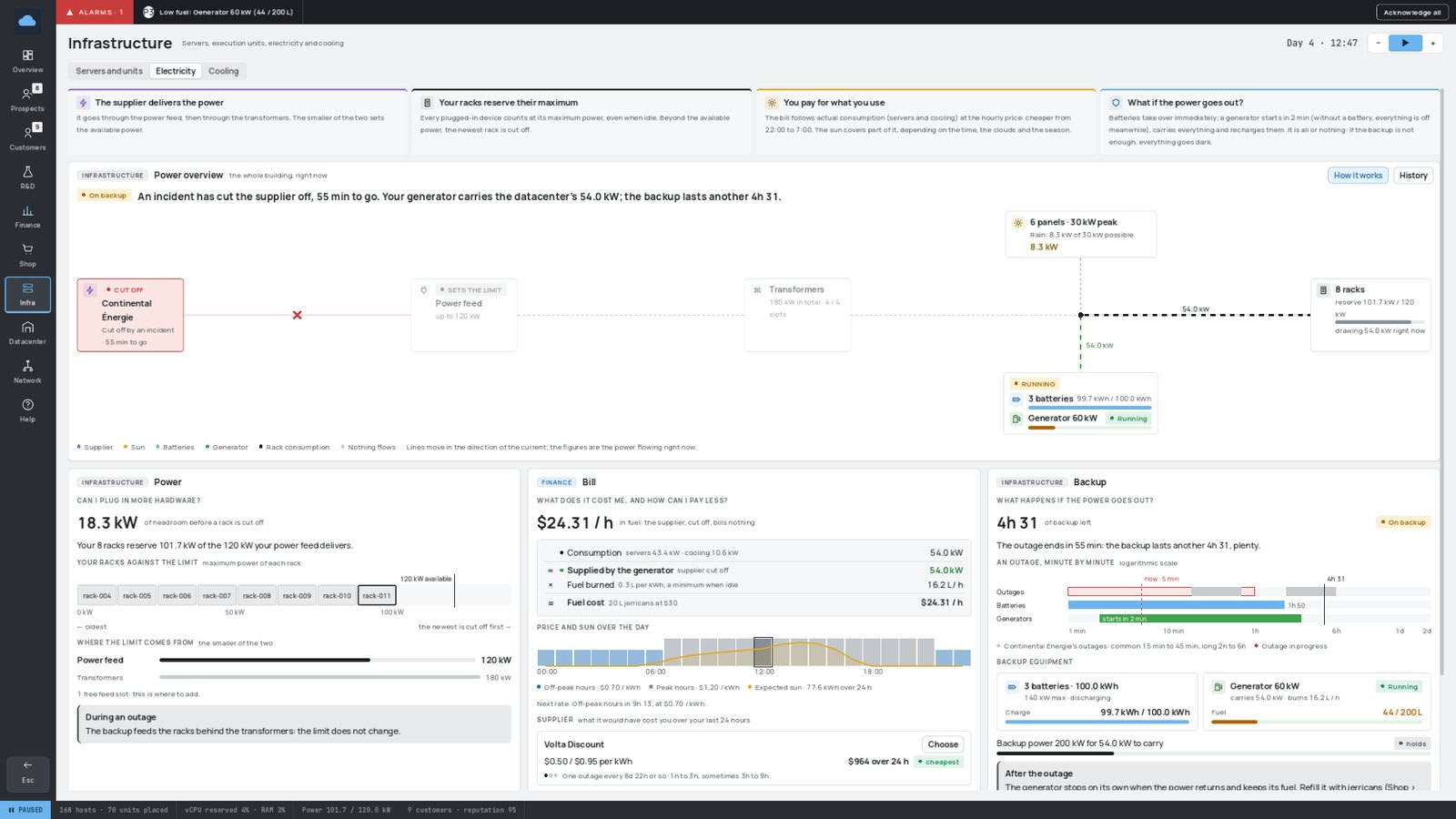
Task: Open the Finance chart icon
Action: point(27,217)
